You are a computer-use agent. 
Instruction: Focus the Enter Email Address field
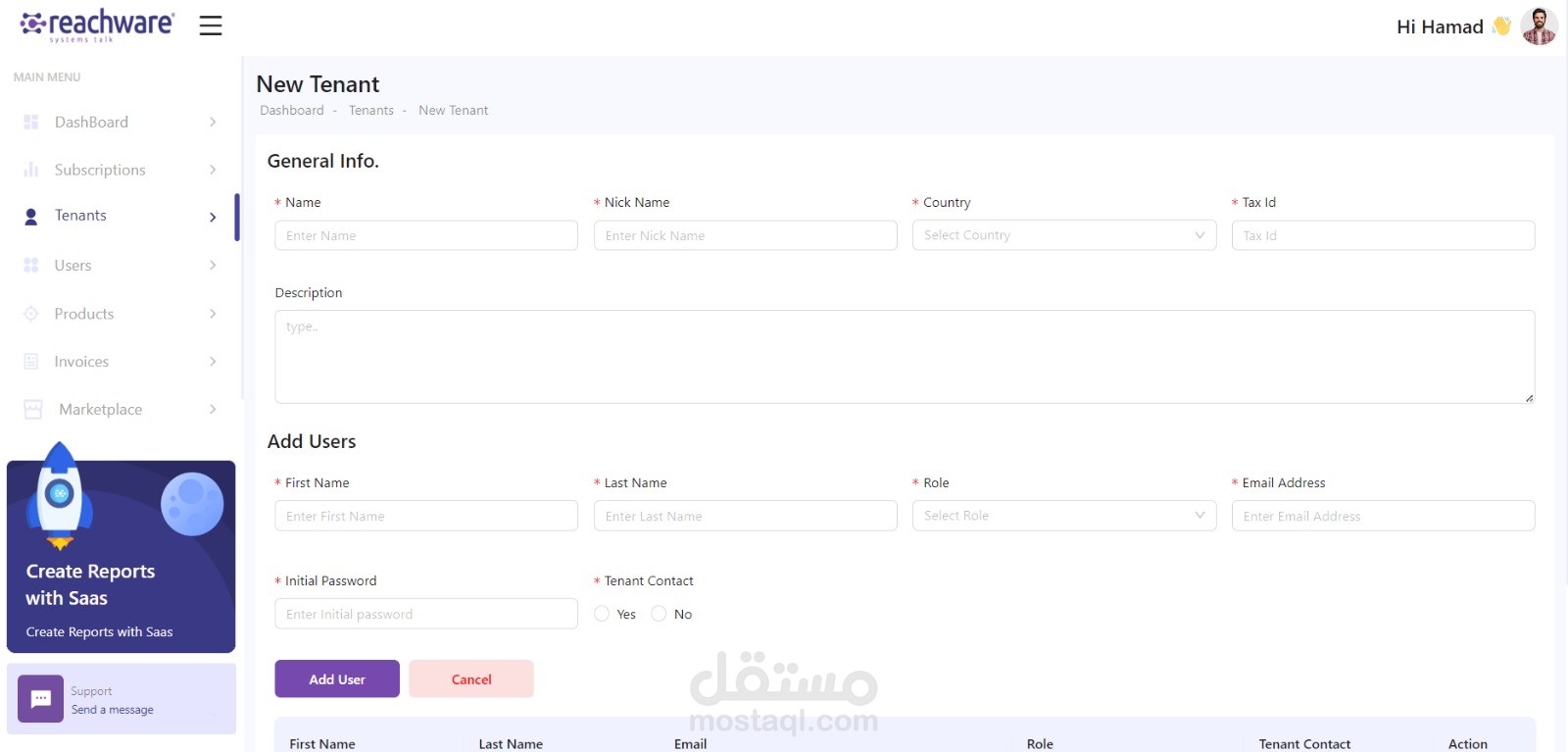[1383, 516]
